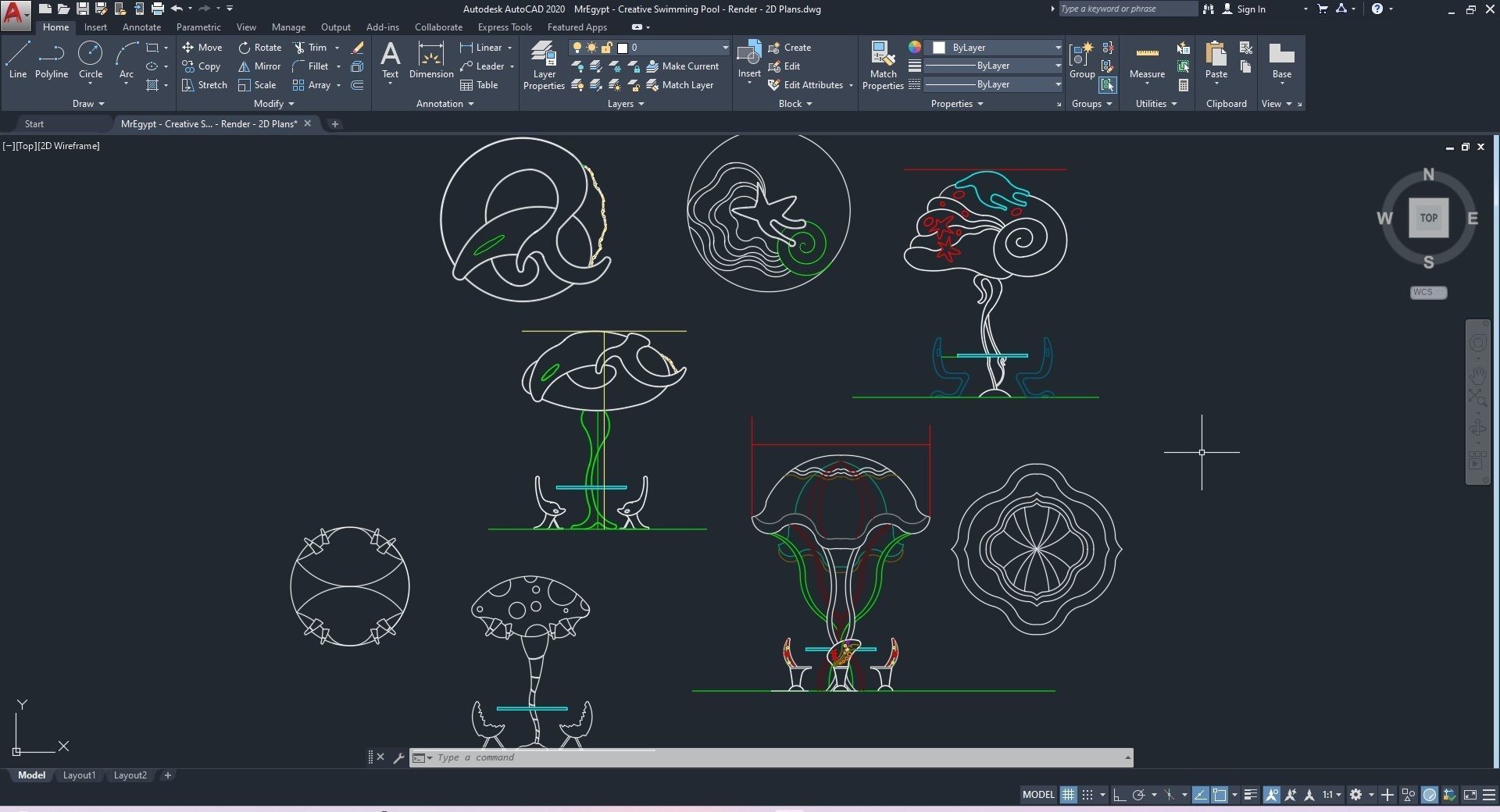Click the Plot printer icon

coord(157,9)
